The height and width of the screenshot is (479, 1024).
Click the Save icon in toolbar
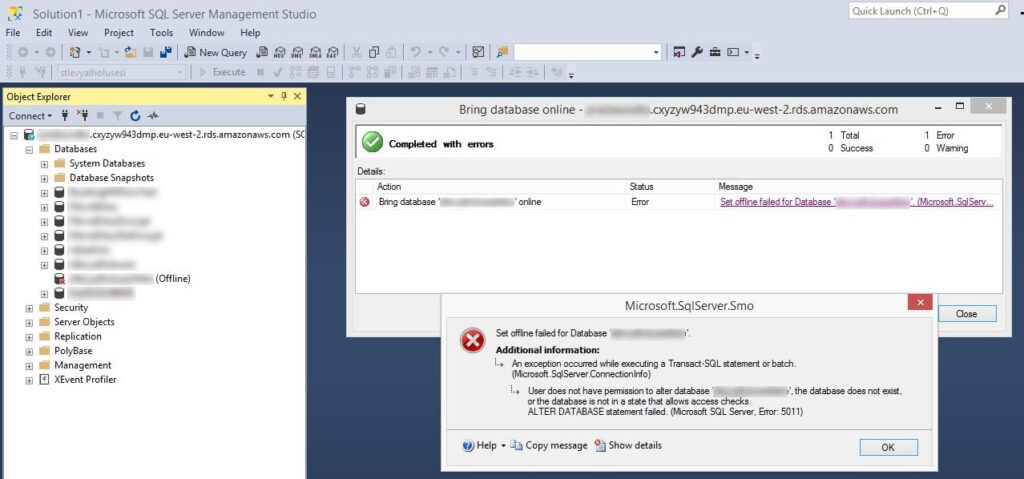coord(148,52)
